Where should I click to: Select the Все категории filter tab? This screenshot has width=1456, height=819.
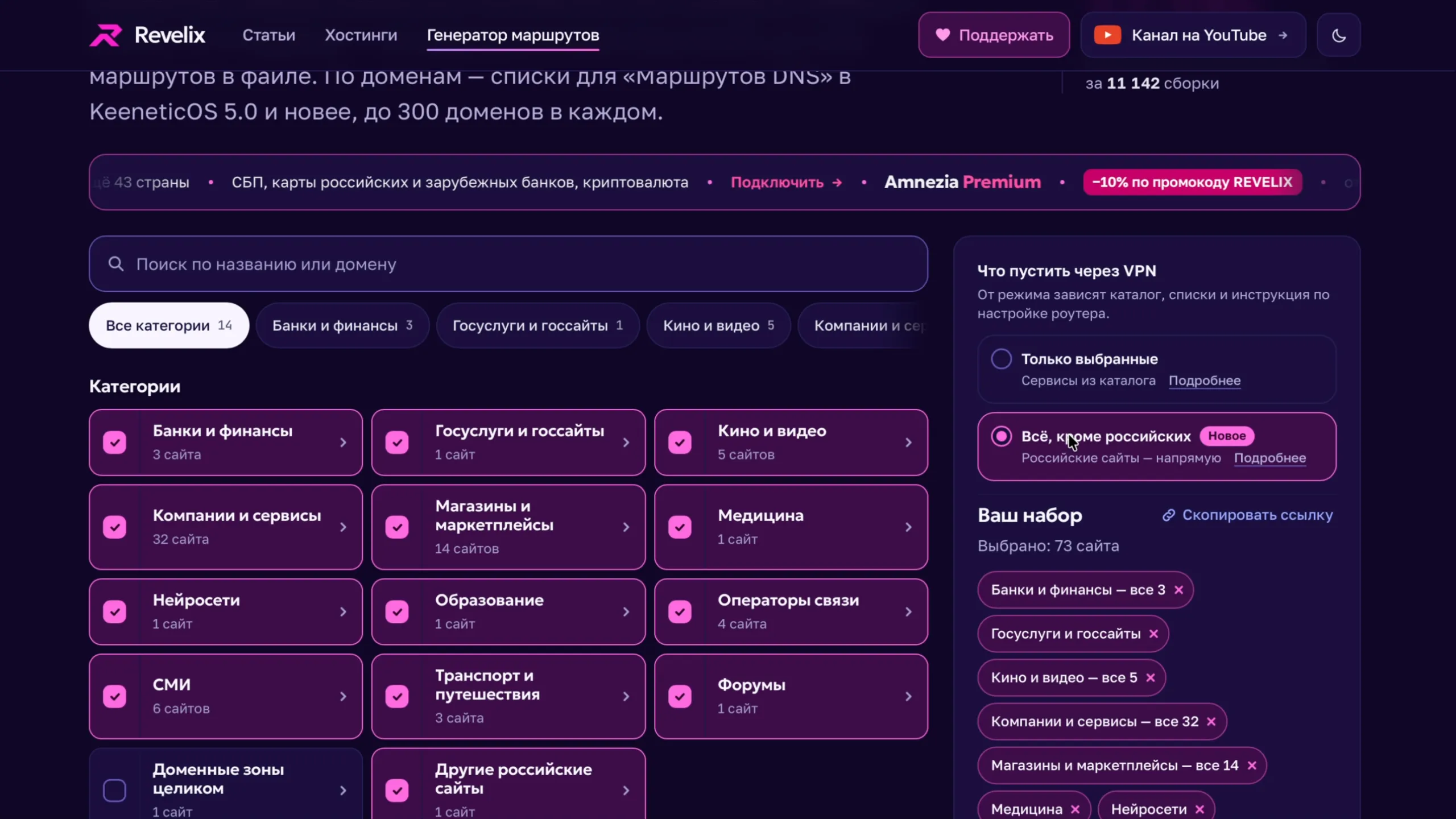pos(169,325)
